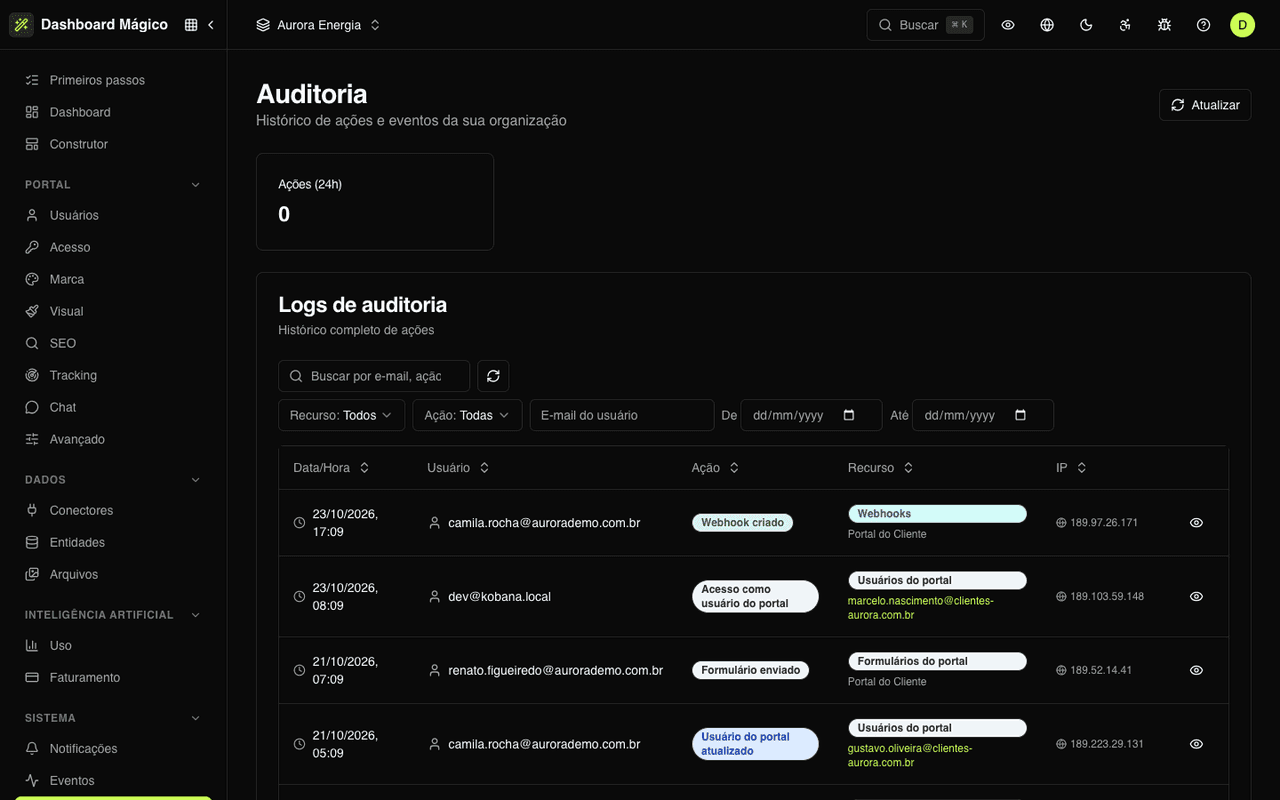Open calendar picker in the De date field
1280x800 pixels.
point(849,415)
